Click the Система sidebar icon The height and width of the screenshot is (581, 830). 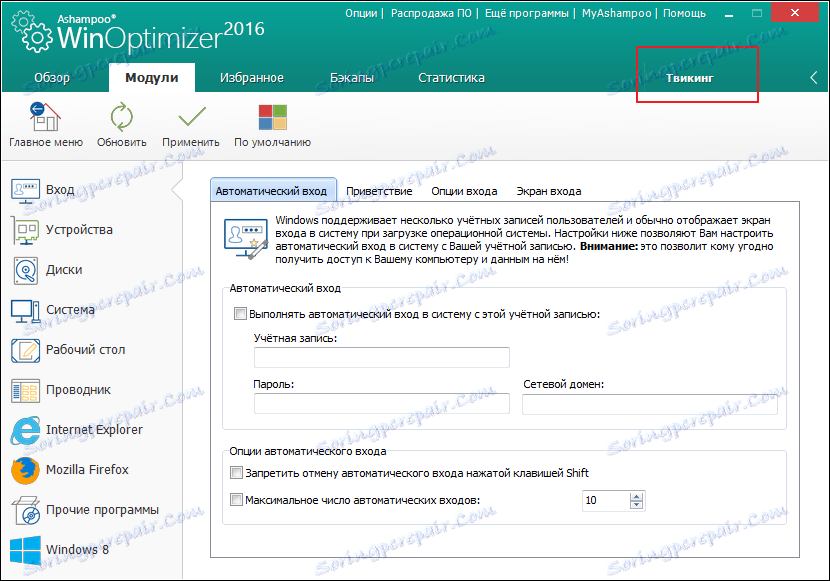(x=27, y=310)
